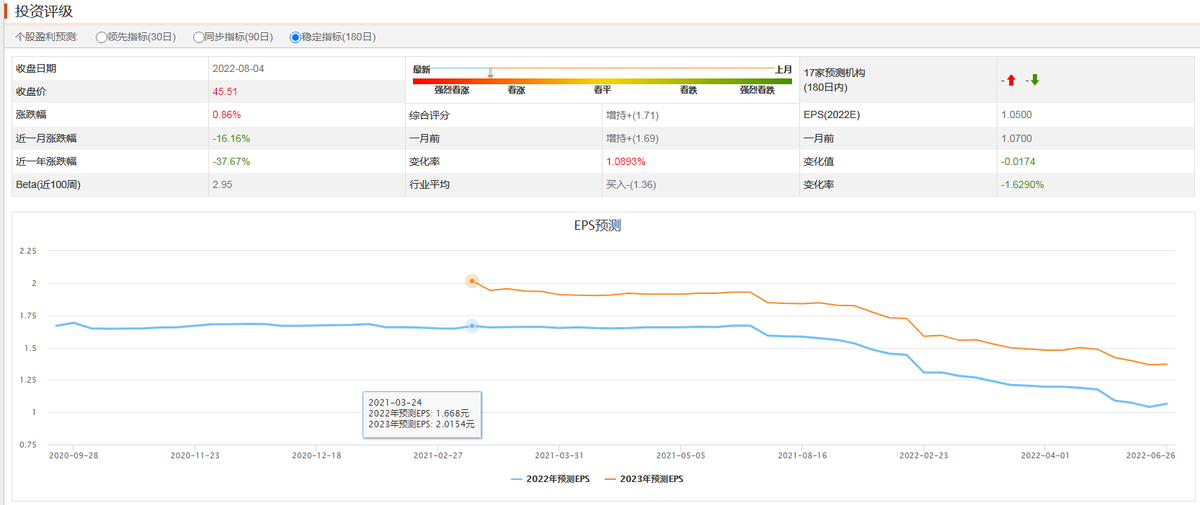This screenshot has width=1200, height=505.
Task: Click the 17家预测机构 (180日内) label
Action: tap(834, 80)
